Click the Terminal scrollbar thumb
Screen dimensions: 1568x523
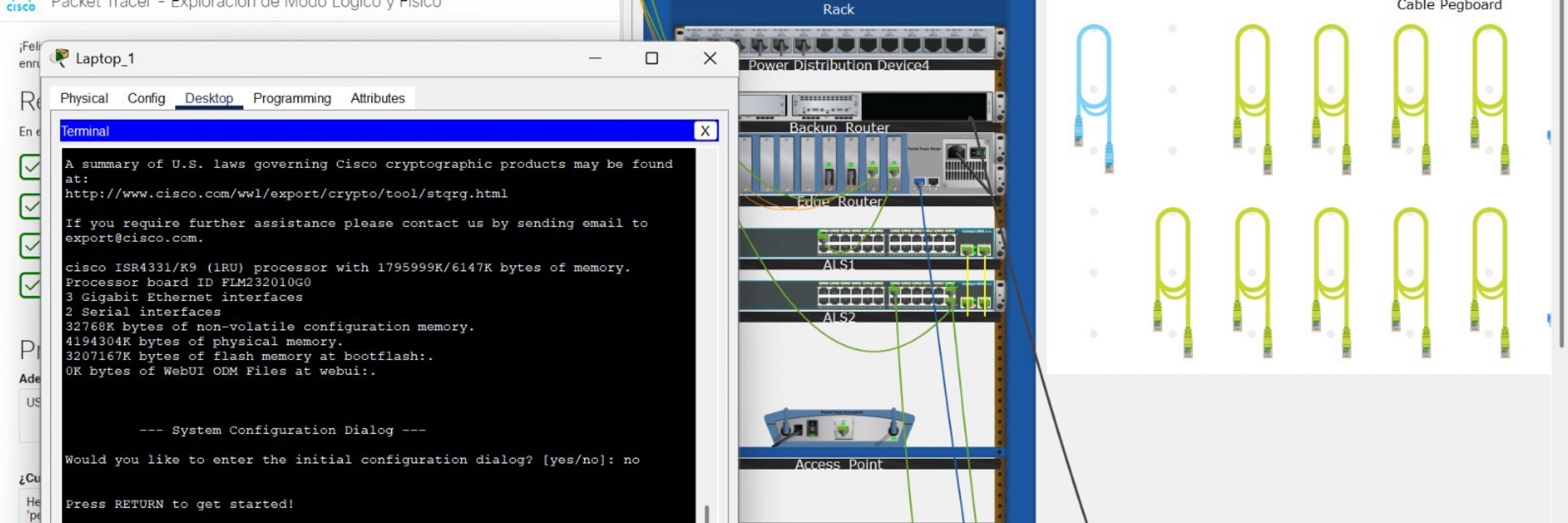pyautogui.click(x=706, y=514)
